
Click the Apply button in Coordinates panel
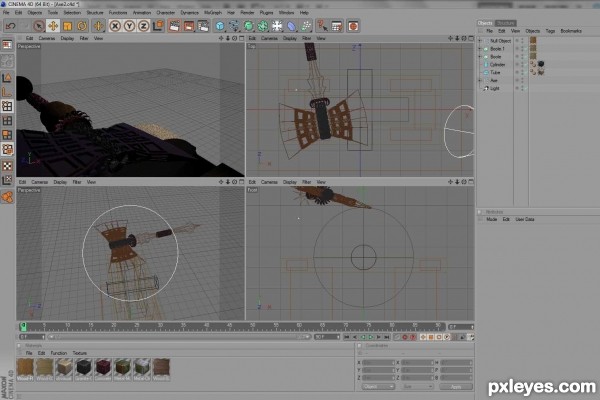point(456,387)
